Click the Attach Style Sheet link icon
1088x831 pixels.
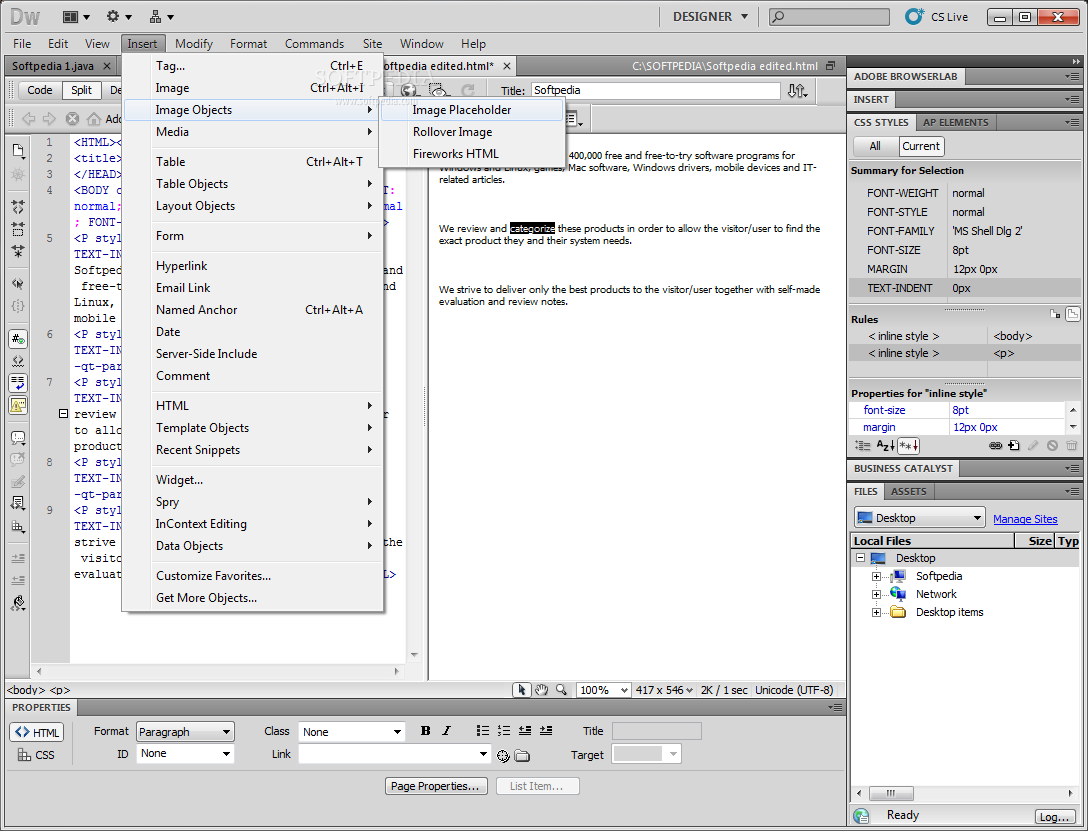pos(995,446)
